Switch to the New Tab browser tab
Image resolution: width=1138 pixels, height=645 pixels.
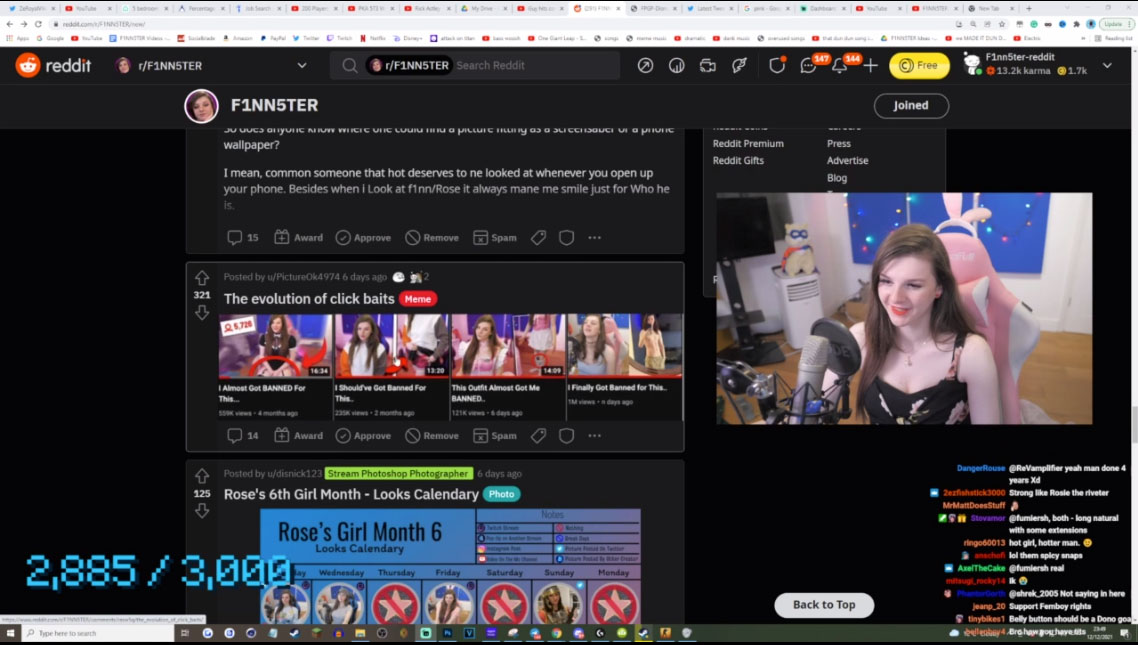991,9
